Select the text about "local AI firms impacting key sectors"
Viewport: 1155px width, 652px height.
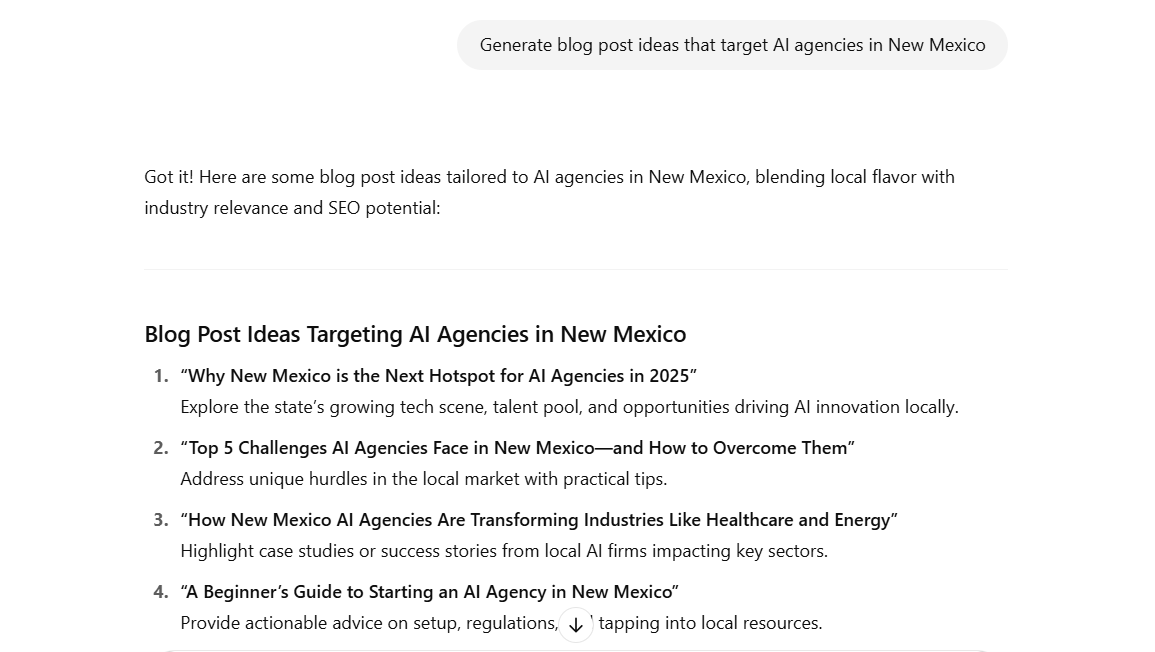click(503, 551)
